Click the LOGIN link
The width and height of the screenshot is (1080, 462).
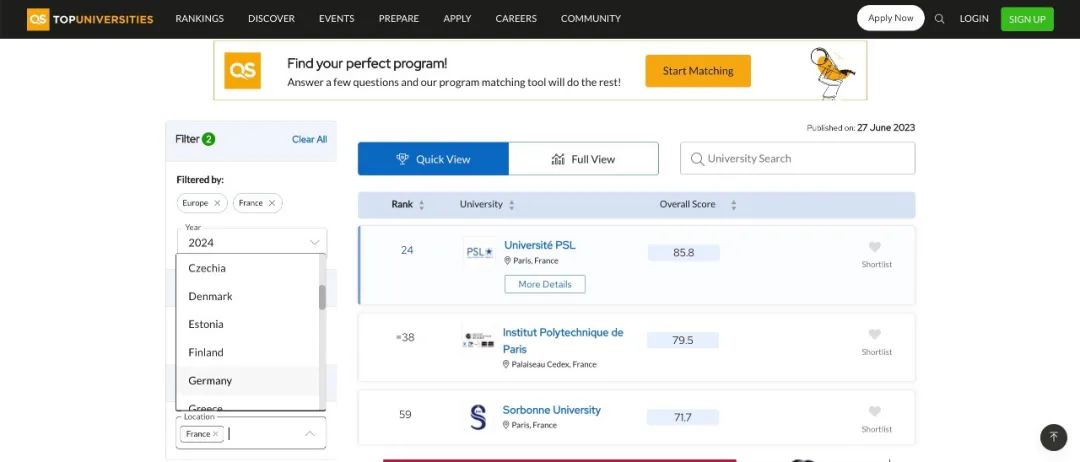click(974, 19)
